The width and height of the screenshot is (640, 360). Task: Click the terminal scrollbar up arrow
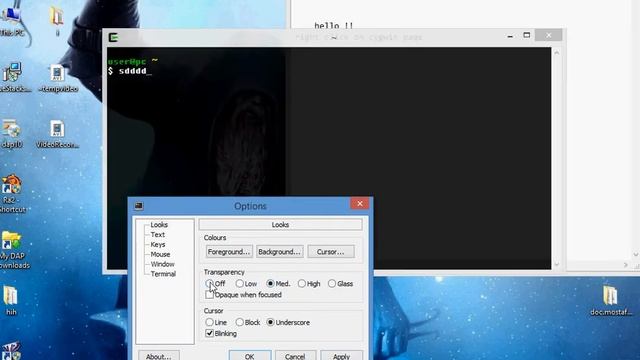point(556,53)
